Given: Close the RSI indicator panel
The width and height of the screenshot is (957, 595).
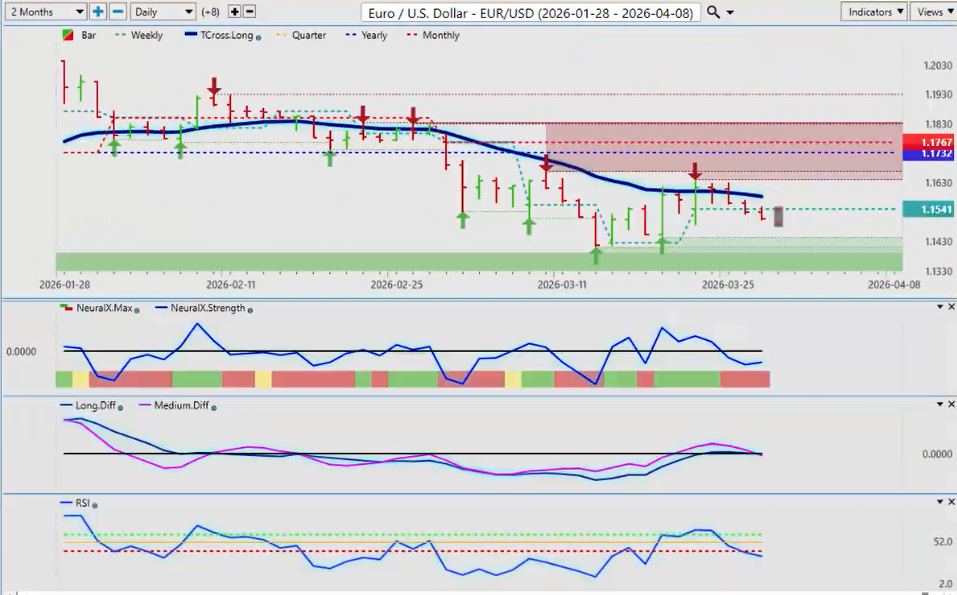Looking at the screenshot, I should [x=950, y=502].
